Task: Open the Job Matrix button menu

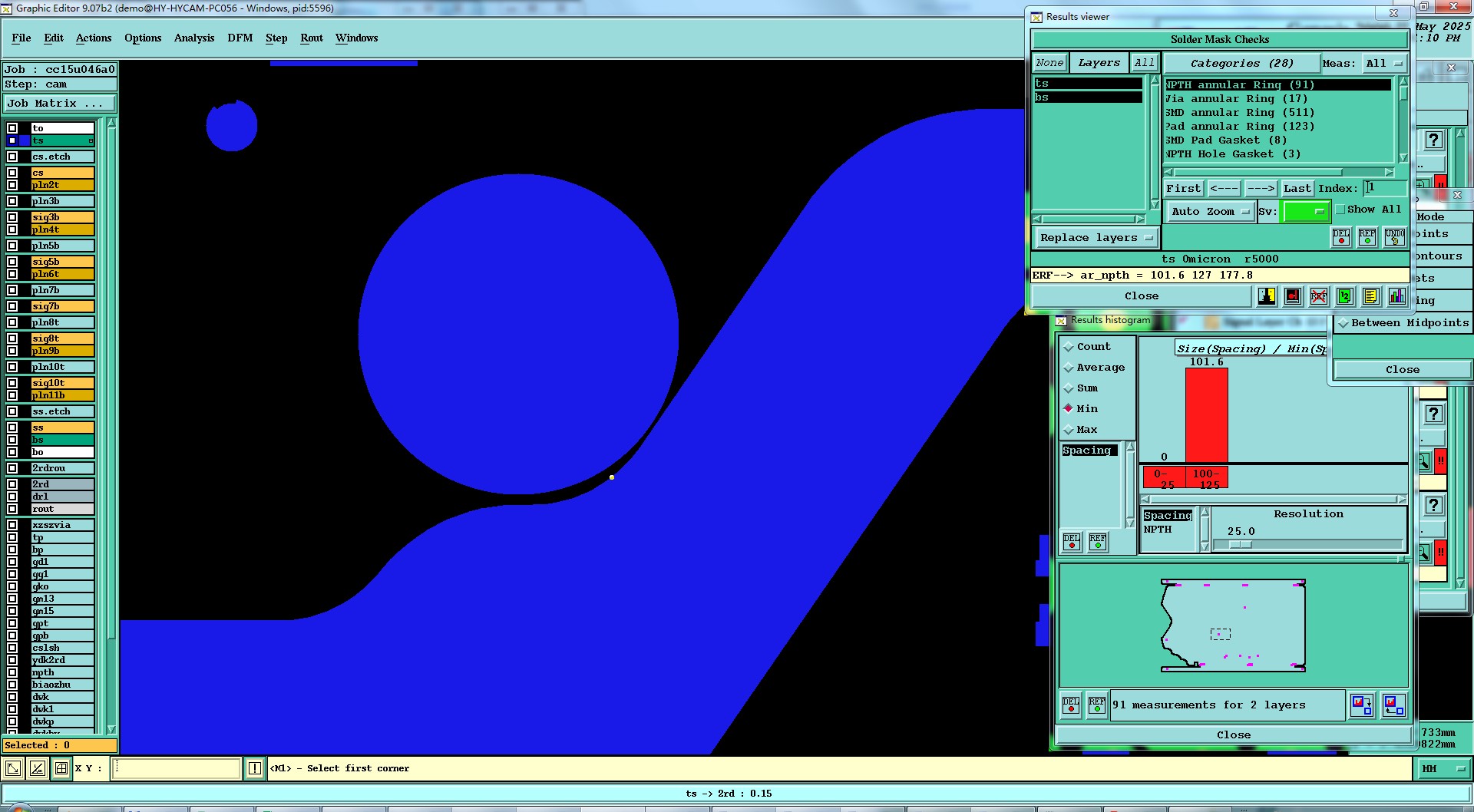Action: (x=60, y=104)
